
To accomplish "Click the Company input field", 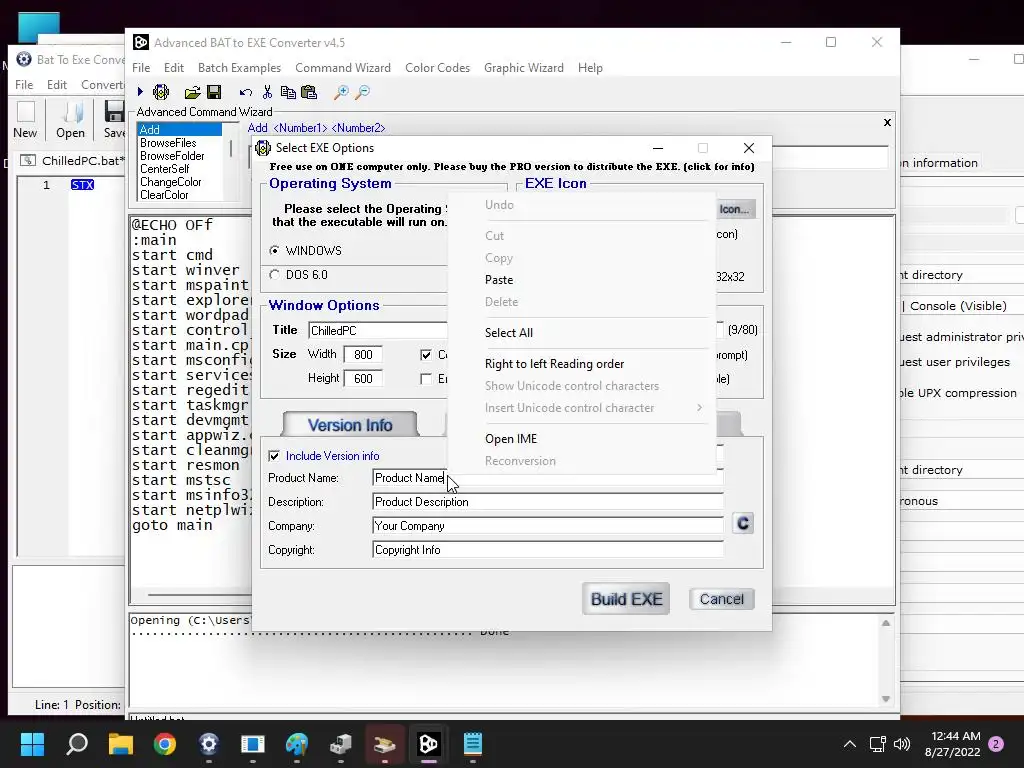I will click(548, 526).
